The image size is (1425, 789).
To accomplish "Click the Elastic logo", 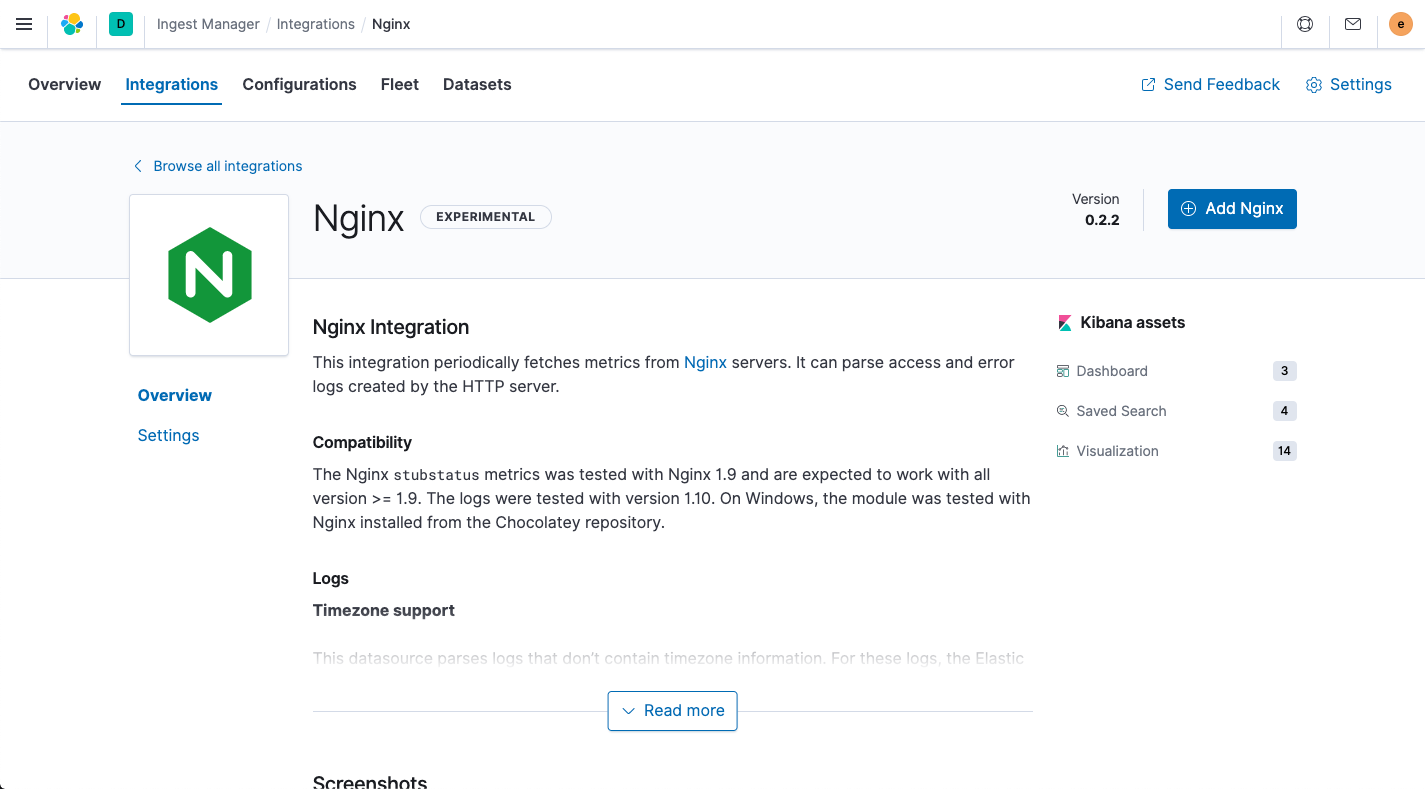I will [71, 24].
